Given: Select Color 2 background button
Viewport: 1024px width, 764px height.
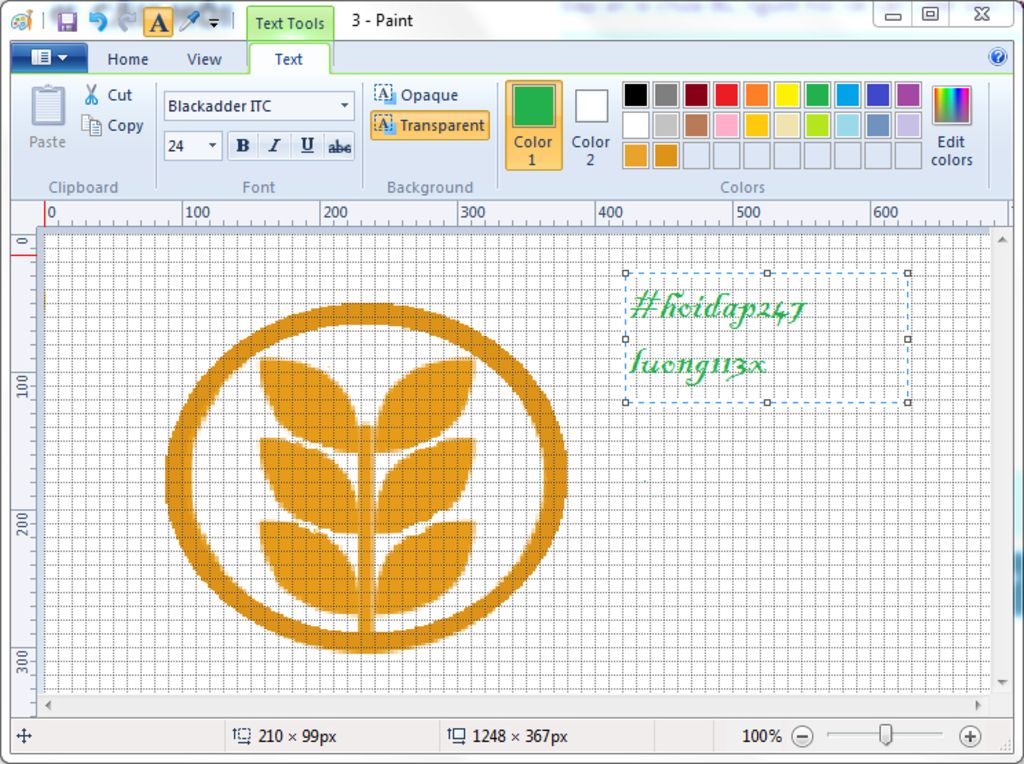Looking at the screenshot, I should pos(590,125).
